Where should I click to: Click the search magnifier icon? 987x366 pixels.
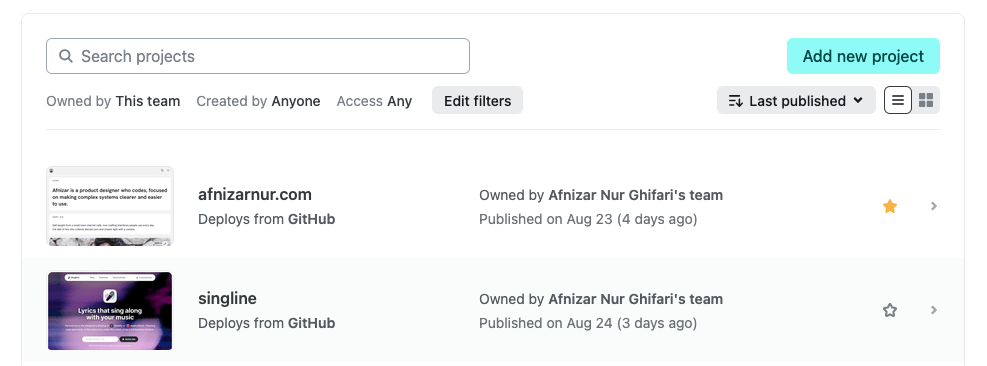point(65,56)
